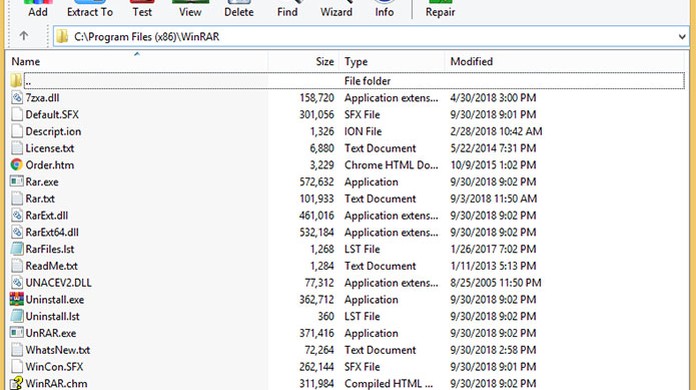The width and height of the screenshot is (696, 390).
Task: Click the file name Descript.ion
Action: pyautogui.click(x=53, y=131)
